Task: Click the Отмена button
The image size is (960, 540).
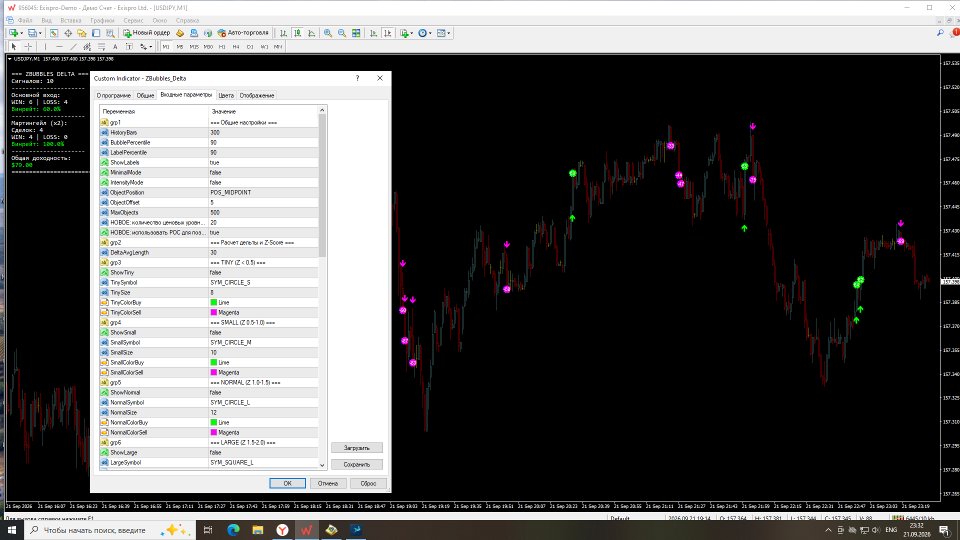Action: [x=328, y=483]
